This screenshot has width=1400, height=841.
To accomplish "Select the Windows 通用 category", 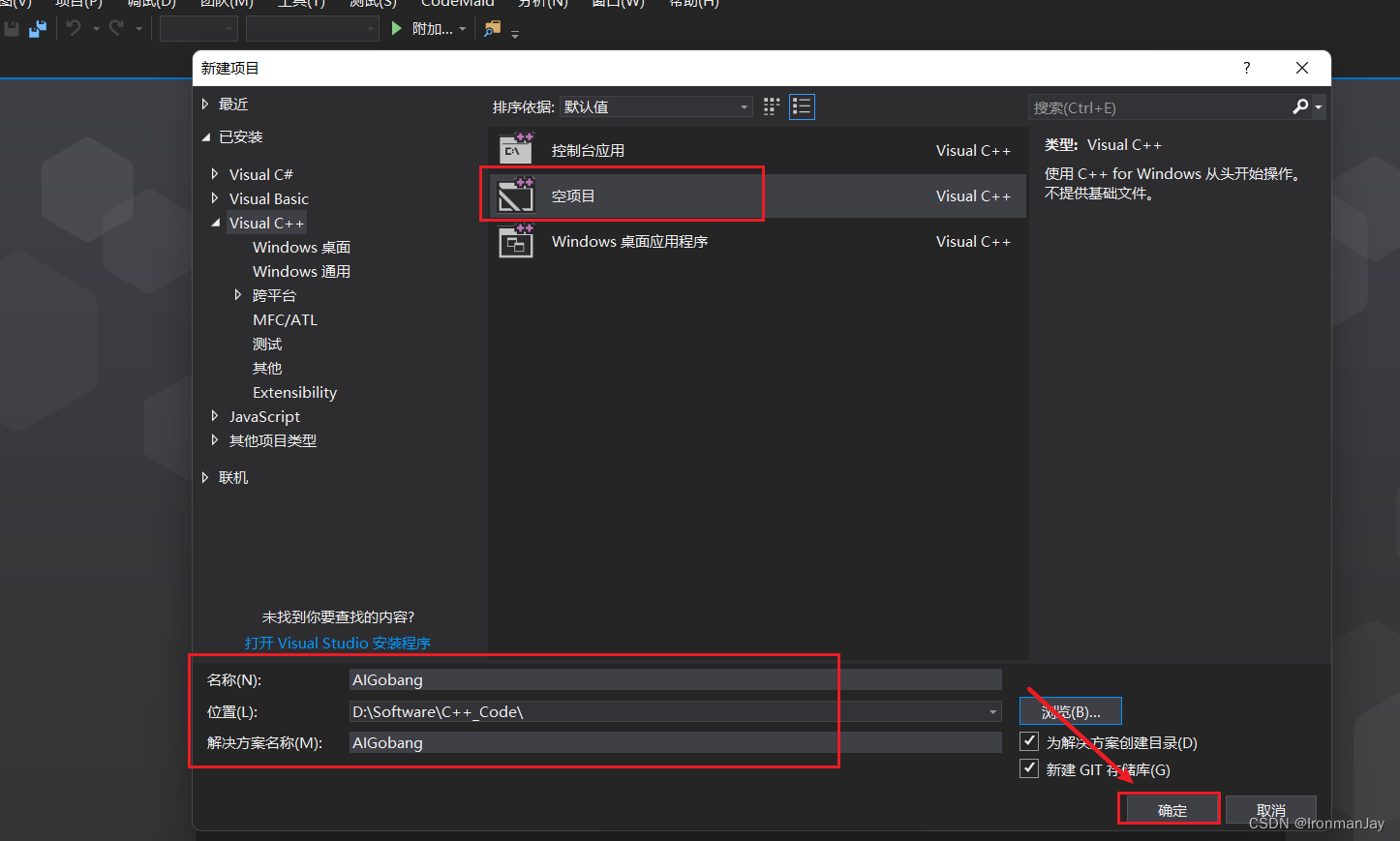I will [301, 271].
